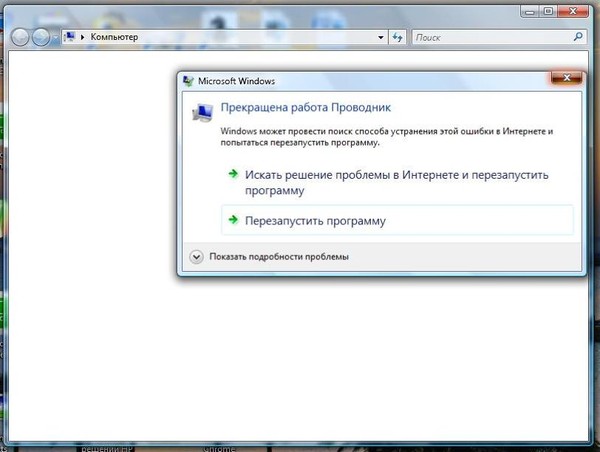The image size is (600, 452).
Task: Click the Прекращена работа Проводник heading
Action: (306, 108)
